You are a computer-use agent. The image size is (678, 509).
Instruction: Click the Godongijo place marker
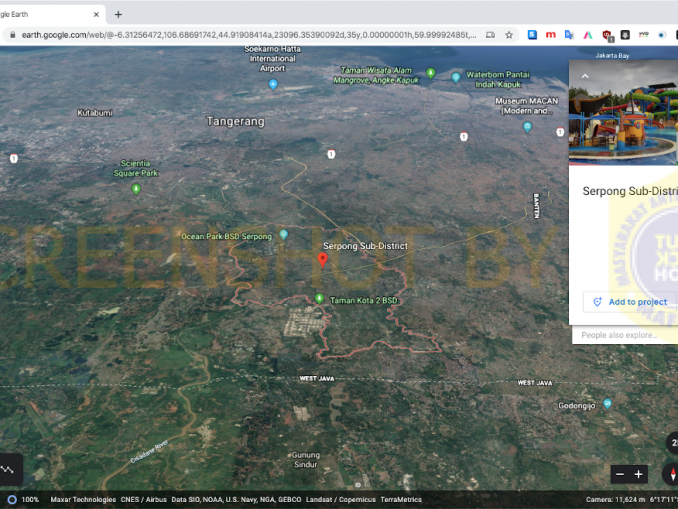point(607,403)
